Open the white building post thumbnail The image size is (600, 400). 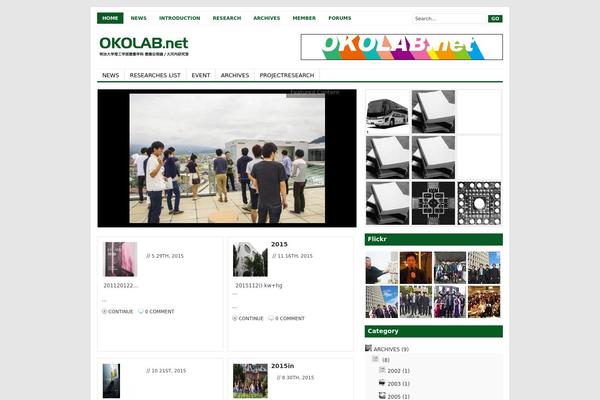(x=250, y=259)
